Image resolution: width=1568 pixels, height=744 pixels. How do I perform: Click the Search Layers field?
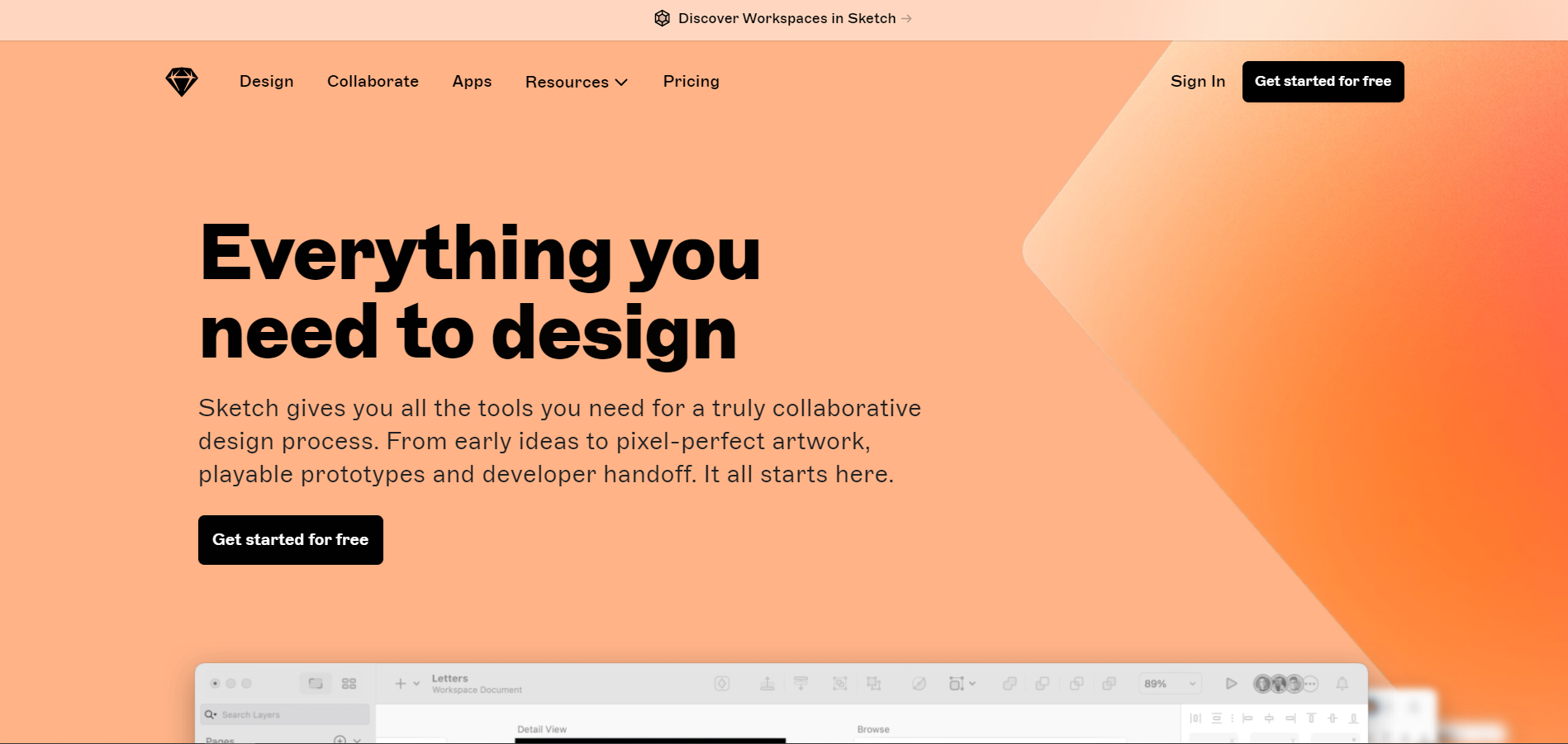(x=285, y=715)
